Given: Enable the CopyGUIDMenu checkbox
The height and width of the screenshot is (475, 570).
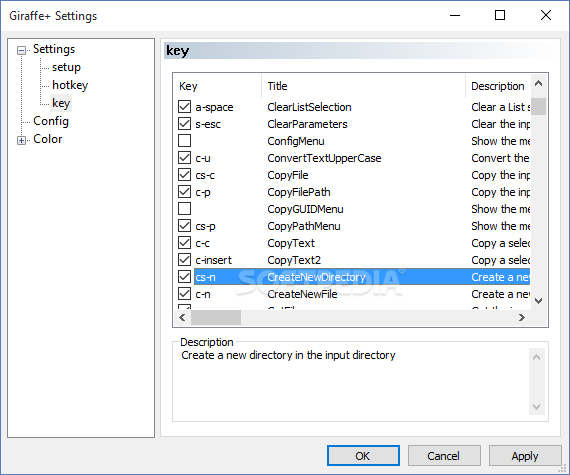Looking at the screenshot, I should 184,209.
